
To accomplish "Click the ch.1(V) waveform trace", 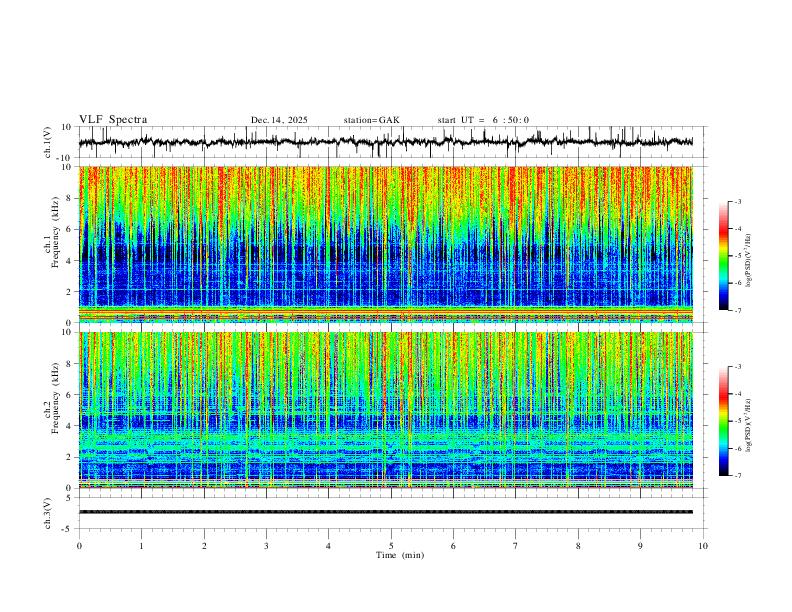I will (x=385, y=142).
